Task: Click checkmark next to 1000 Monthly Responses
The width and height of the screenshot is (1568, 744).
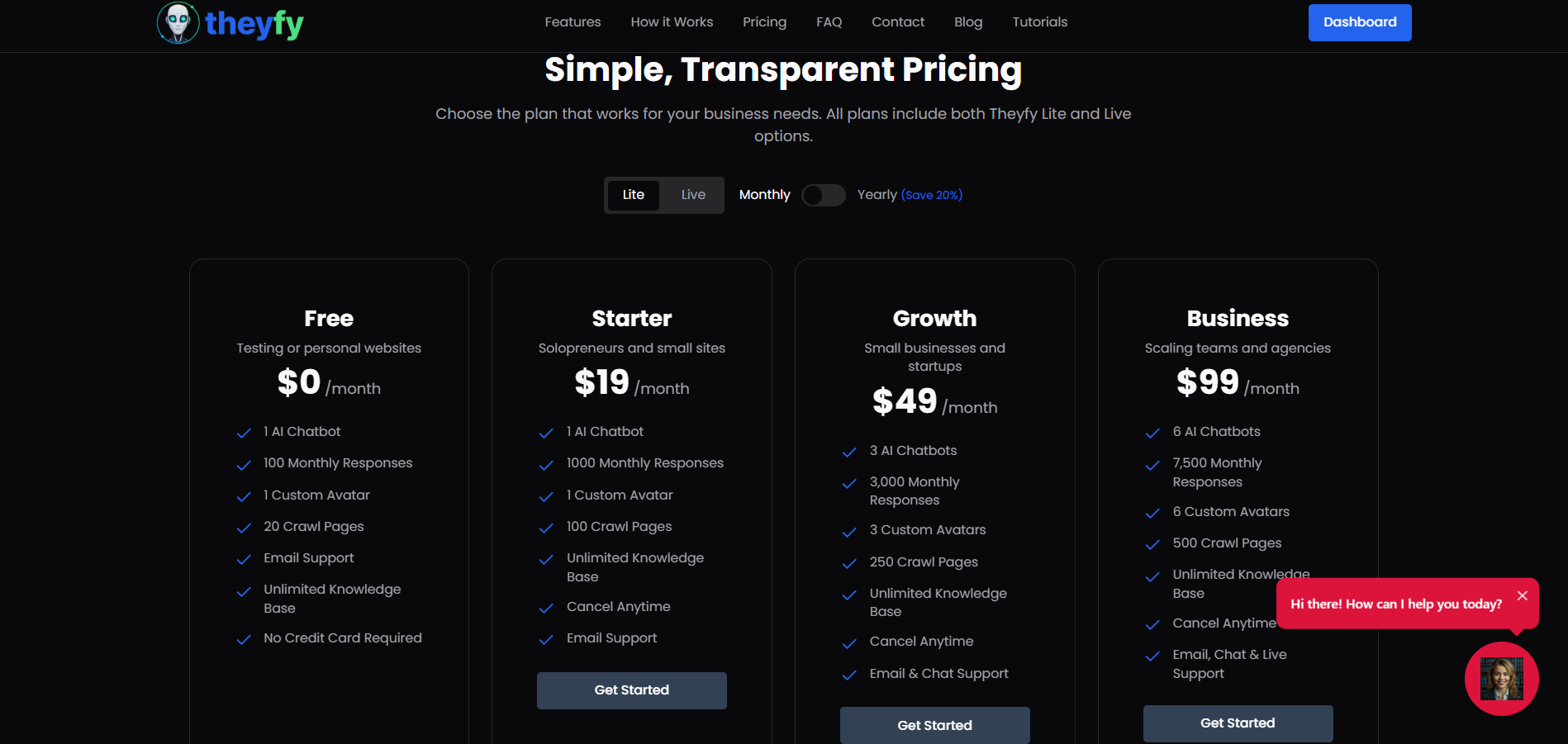Action: (x=546, y=465)
